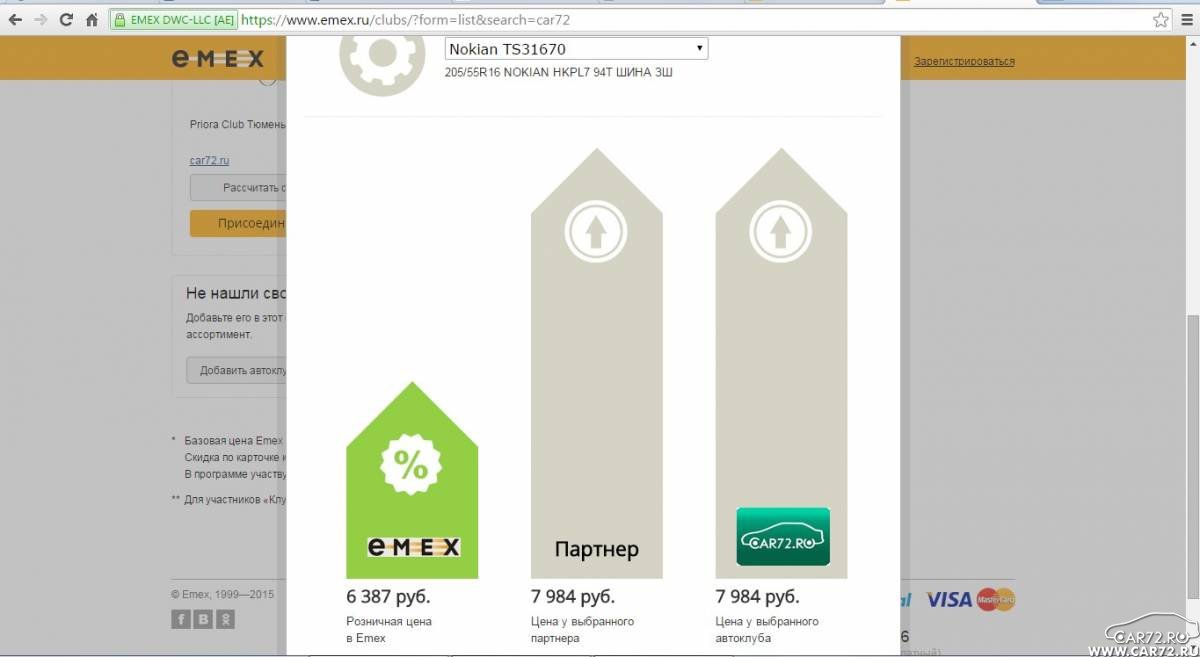
Task: Click the 205/55R16 NOKIAN HKPL7 description text
Action: click(x=559, y=73)
